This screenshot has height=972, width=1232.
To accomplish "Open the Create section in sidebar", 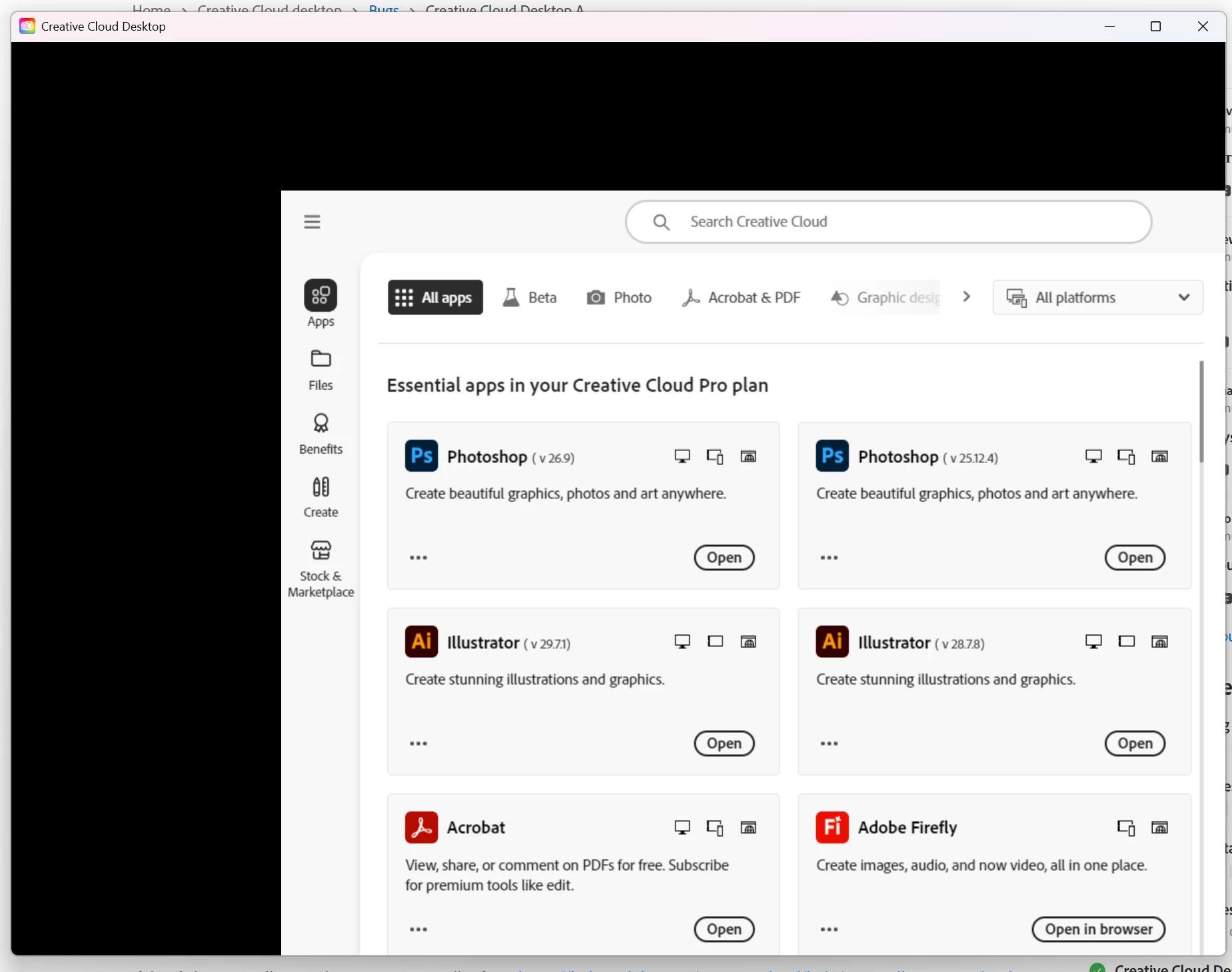I will 320,497.
